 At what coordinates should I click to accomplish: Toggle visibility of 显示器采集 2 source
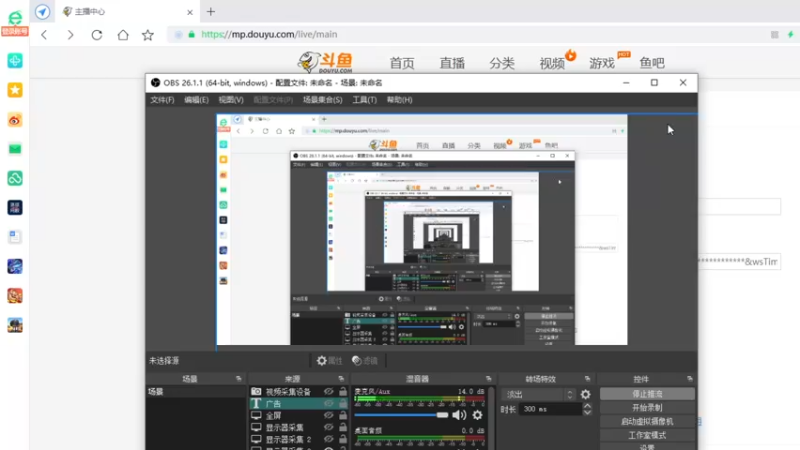pos(329,438)
